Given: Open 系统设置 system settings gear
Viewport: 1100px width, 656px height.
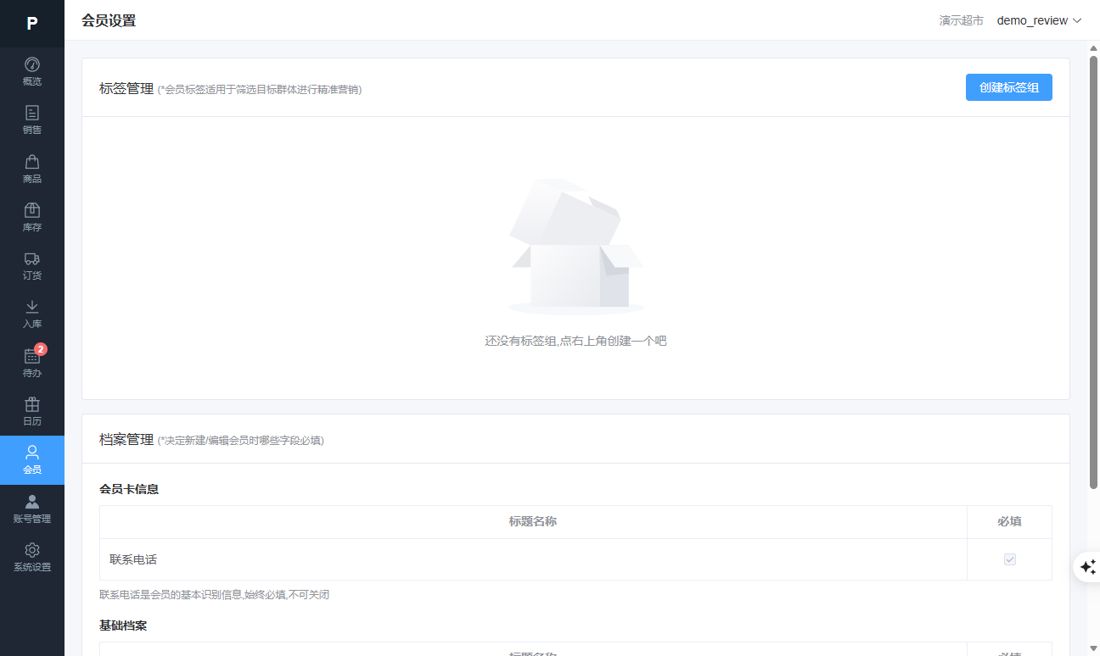Looking at the screenshot, I should pyautogui.click(x=32, y=557).
